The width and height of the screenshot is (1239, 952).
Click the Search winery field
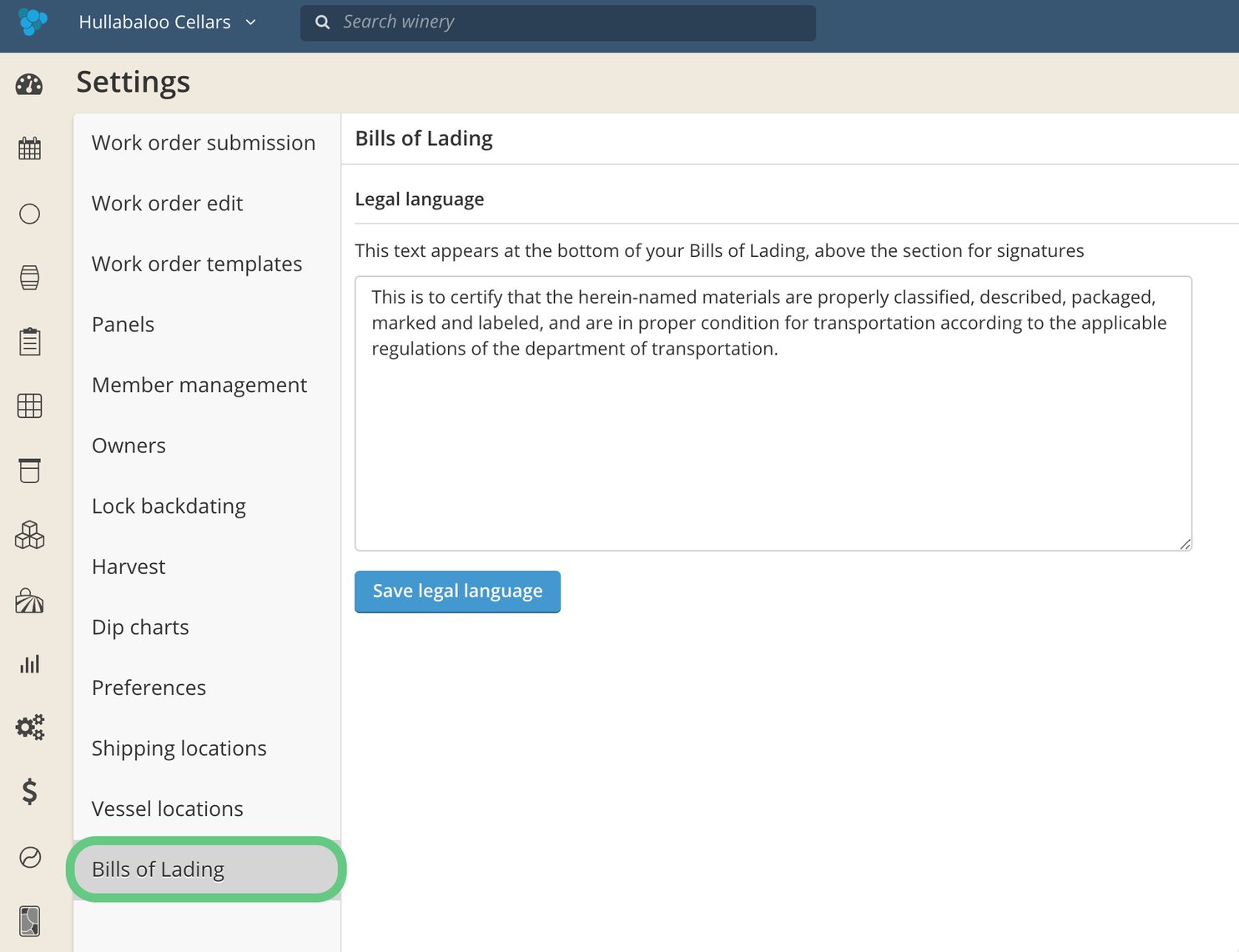click(x=557, y=22)
